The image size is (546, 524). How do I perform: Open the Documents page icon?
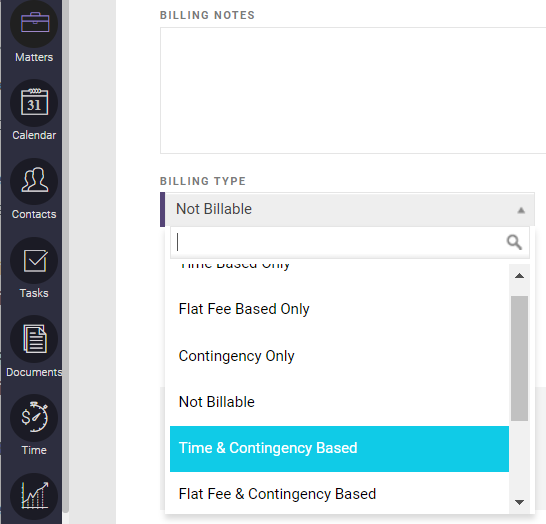pyautogui.click(x=34, y=339)
